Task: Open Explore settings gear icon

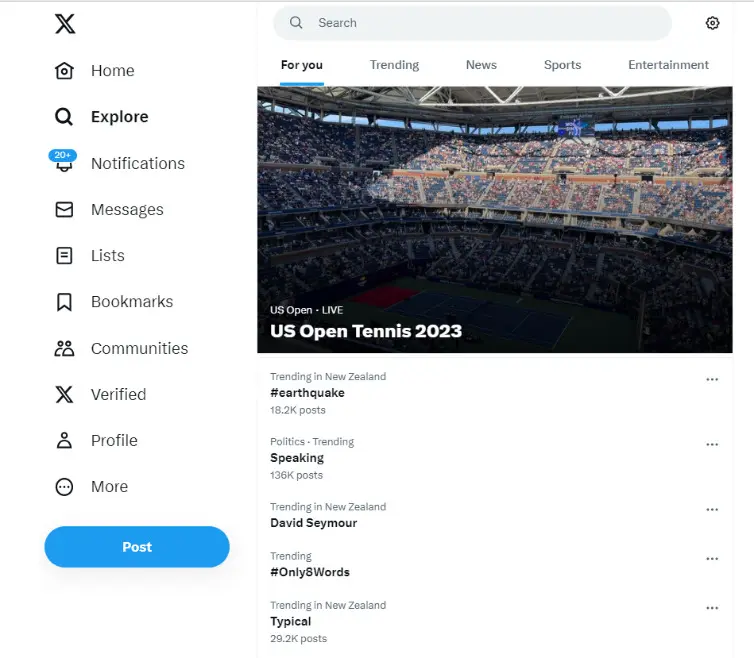Action: coord(712,23)
